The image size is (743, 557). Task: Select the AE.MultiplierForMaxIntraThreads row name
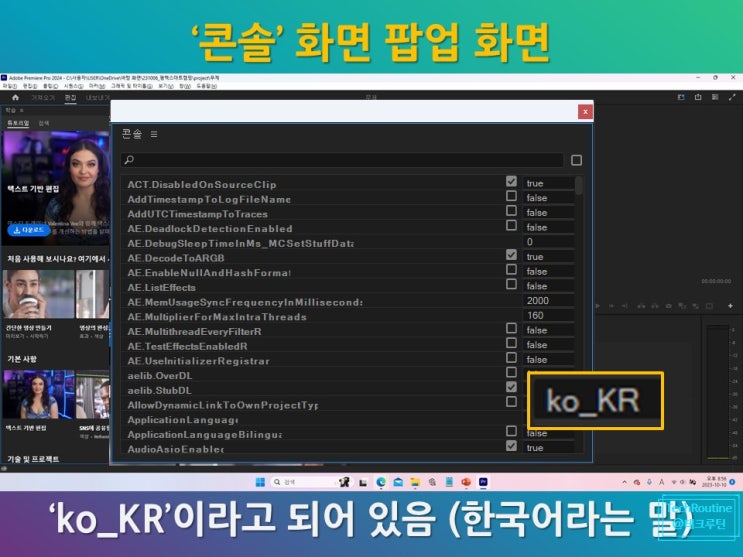click(217, 317)
